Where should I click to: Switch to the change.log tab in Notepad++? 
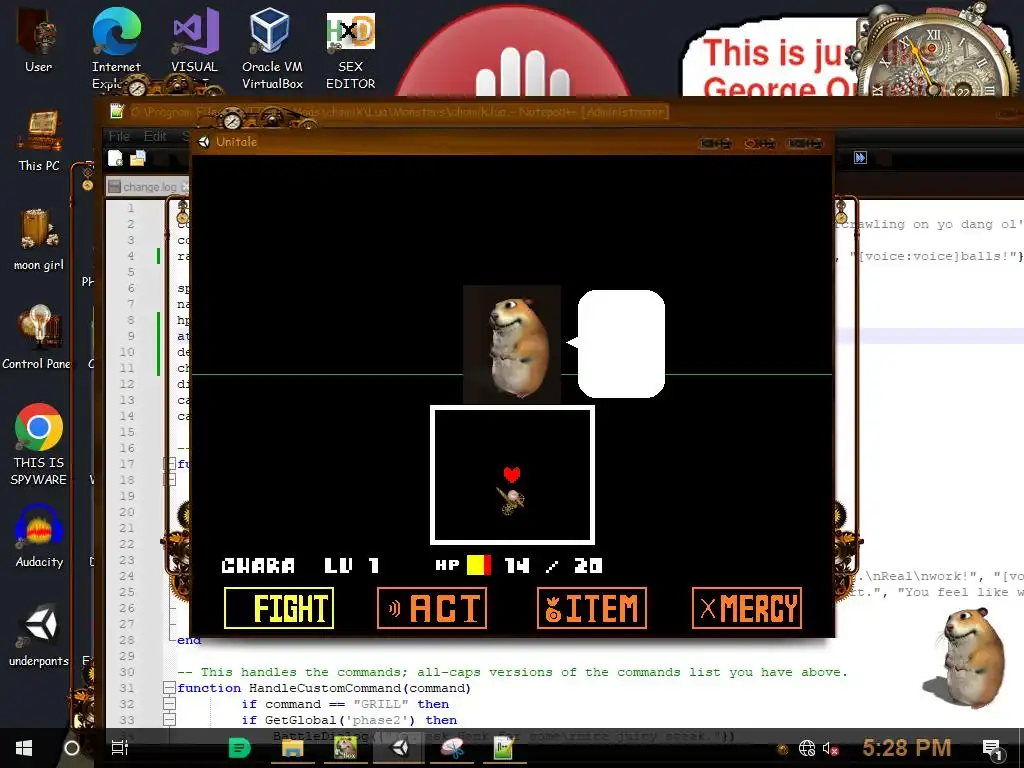[148, 187]
